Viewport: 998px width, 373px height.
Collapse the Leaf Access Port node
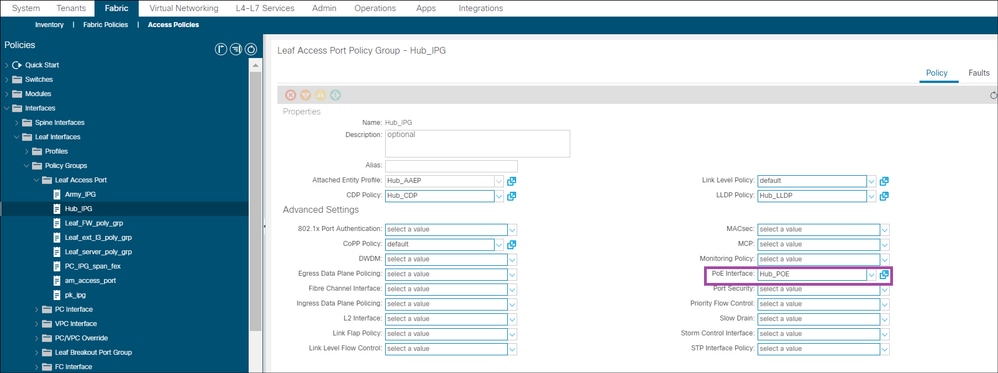pos(37,180)
